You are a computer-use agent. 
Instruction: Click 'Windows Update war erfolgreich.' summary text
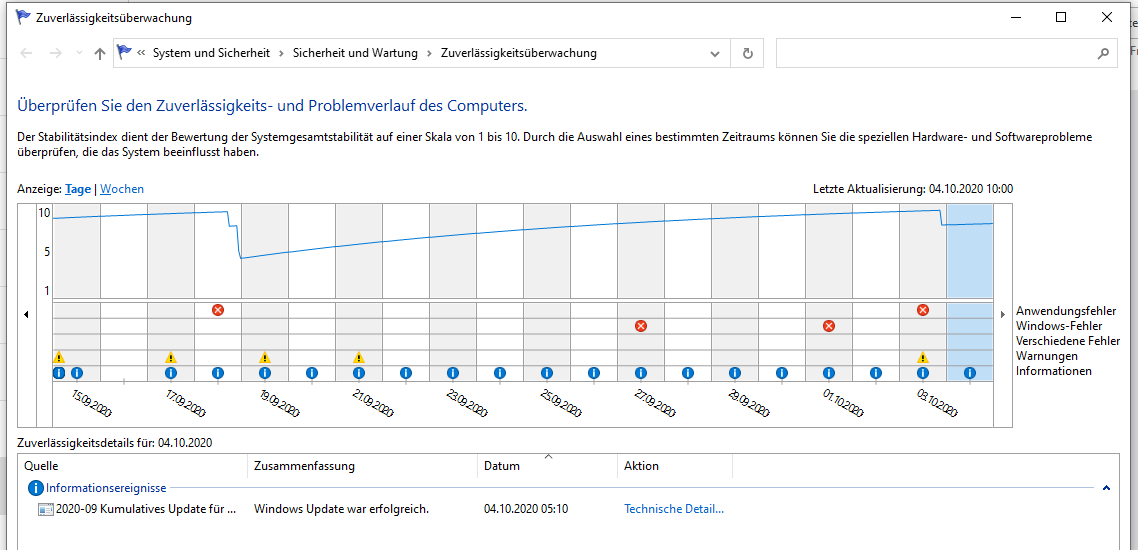click(341, 509)
